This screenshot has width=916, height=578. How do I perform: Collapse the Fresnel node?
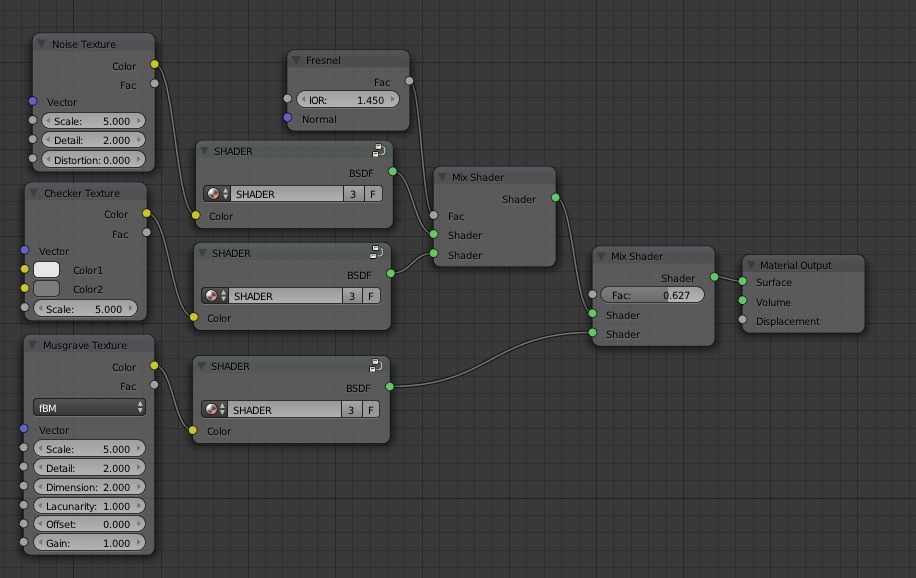[x=296, y=60]
